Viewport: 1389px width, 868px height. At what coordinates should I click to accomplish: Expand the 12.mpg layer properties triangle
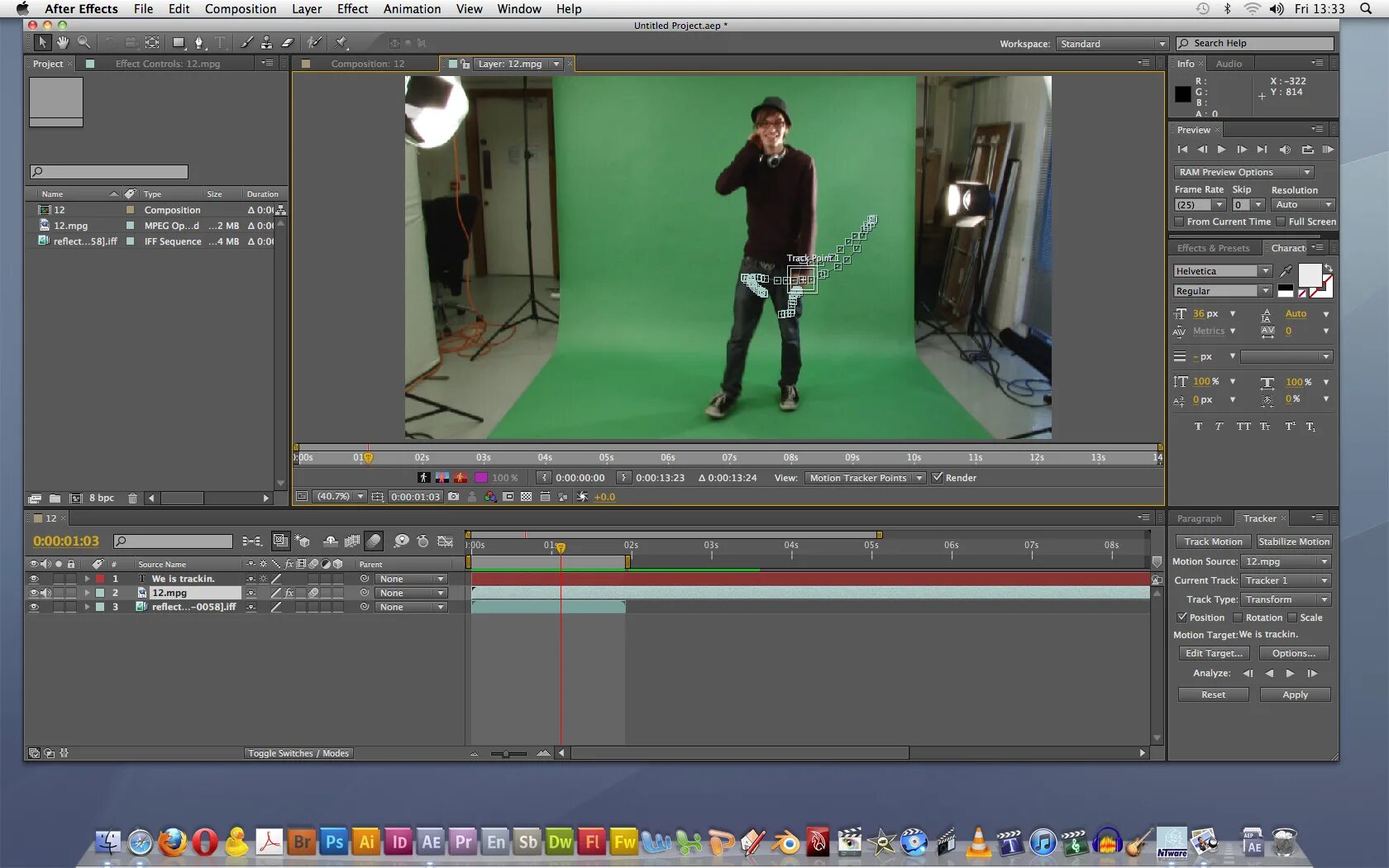tap(87, 593)
